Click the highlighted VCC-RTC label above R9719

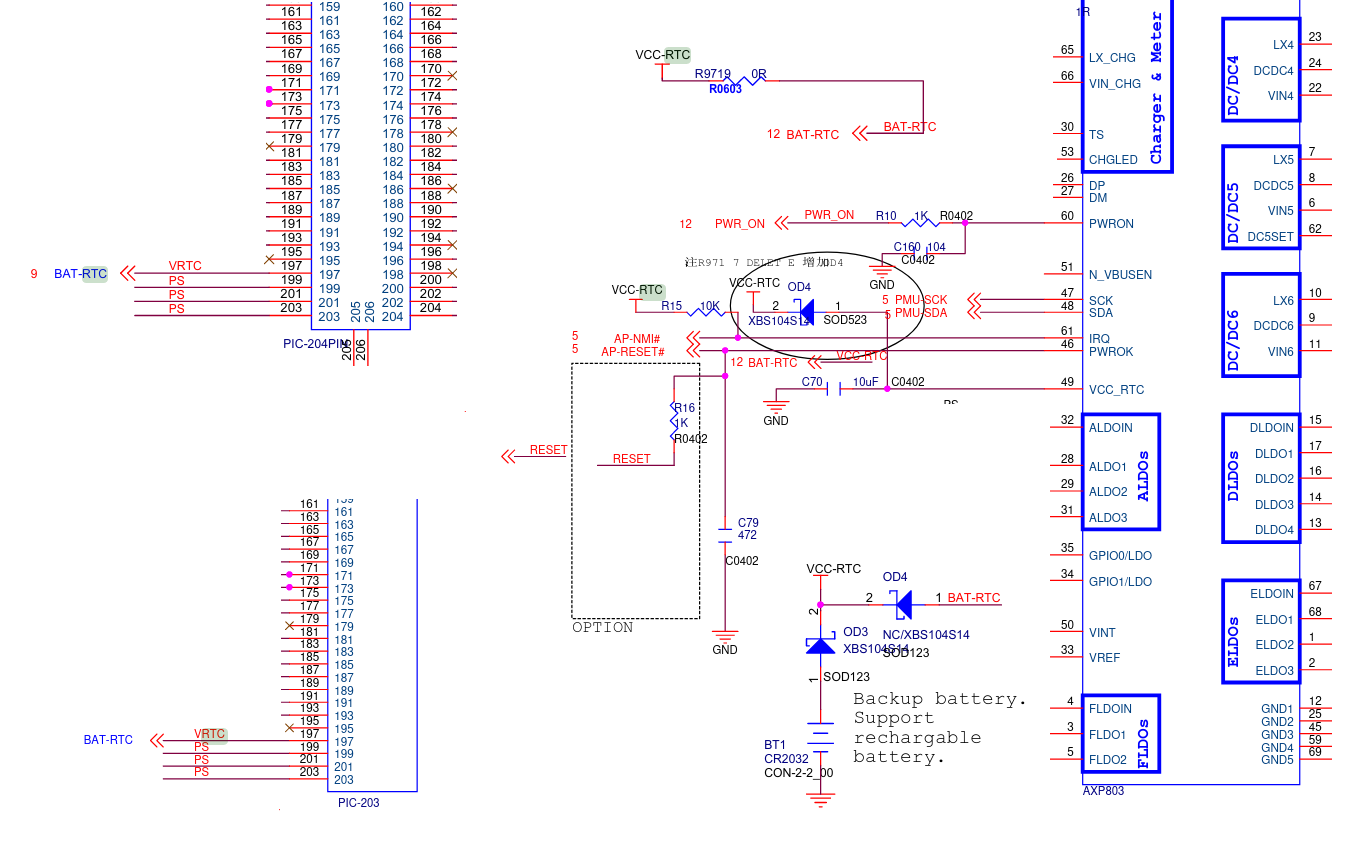(662, 55)
